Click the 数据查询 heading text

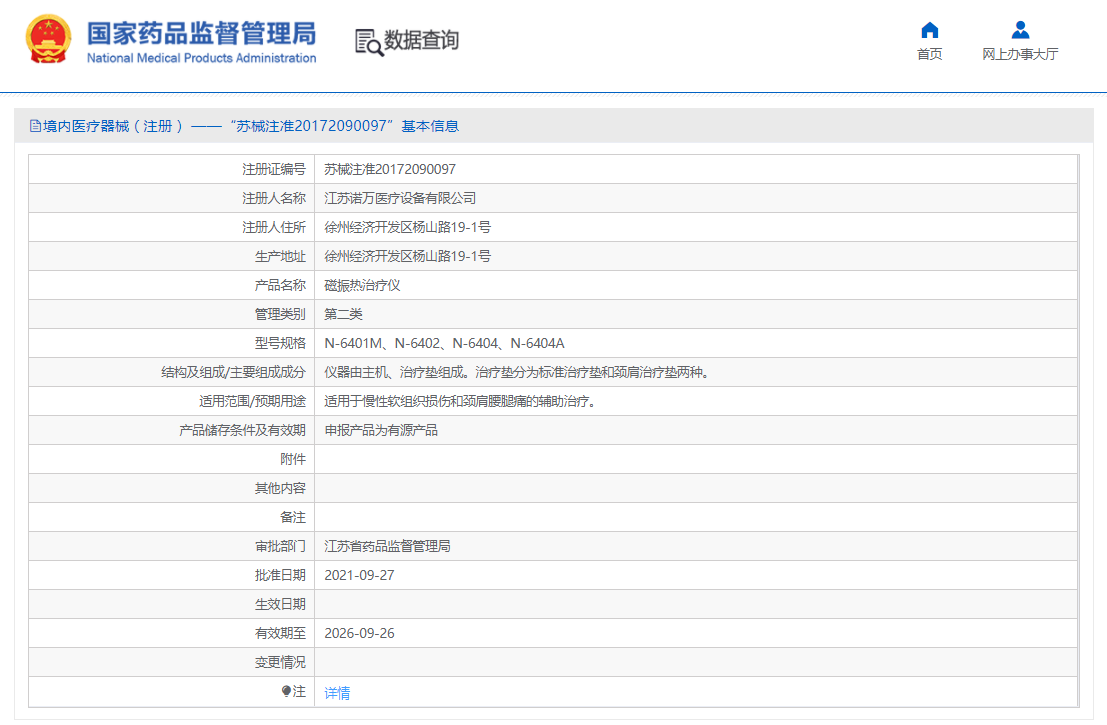point(421,40)
